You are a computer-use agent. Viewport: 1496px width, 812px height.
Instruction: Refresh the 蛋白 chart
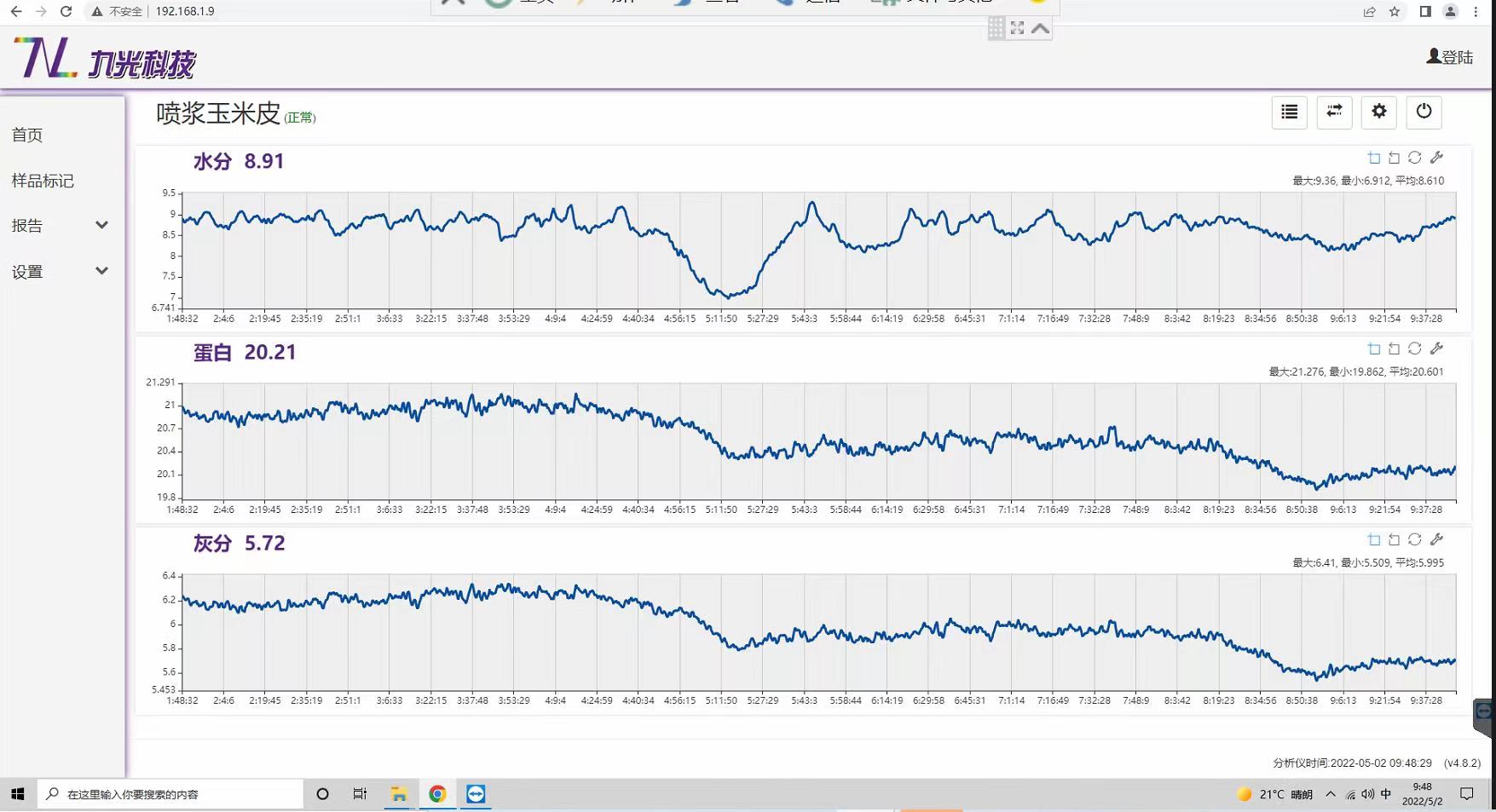pyautogui.click(x=1415, y=348)
